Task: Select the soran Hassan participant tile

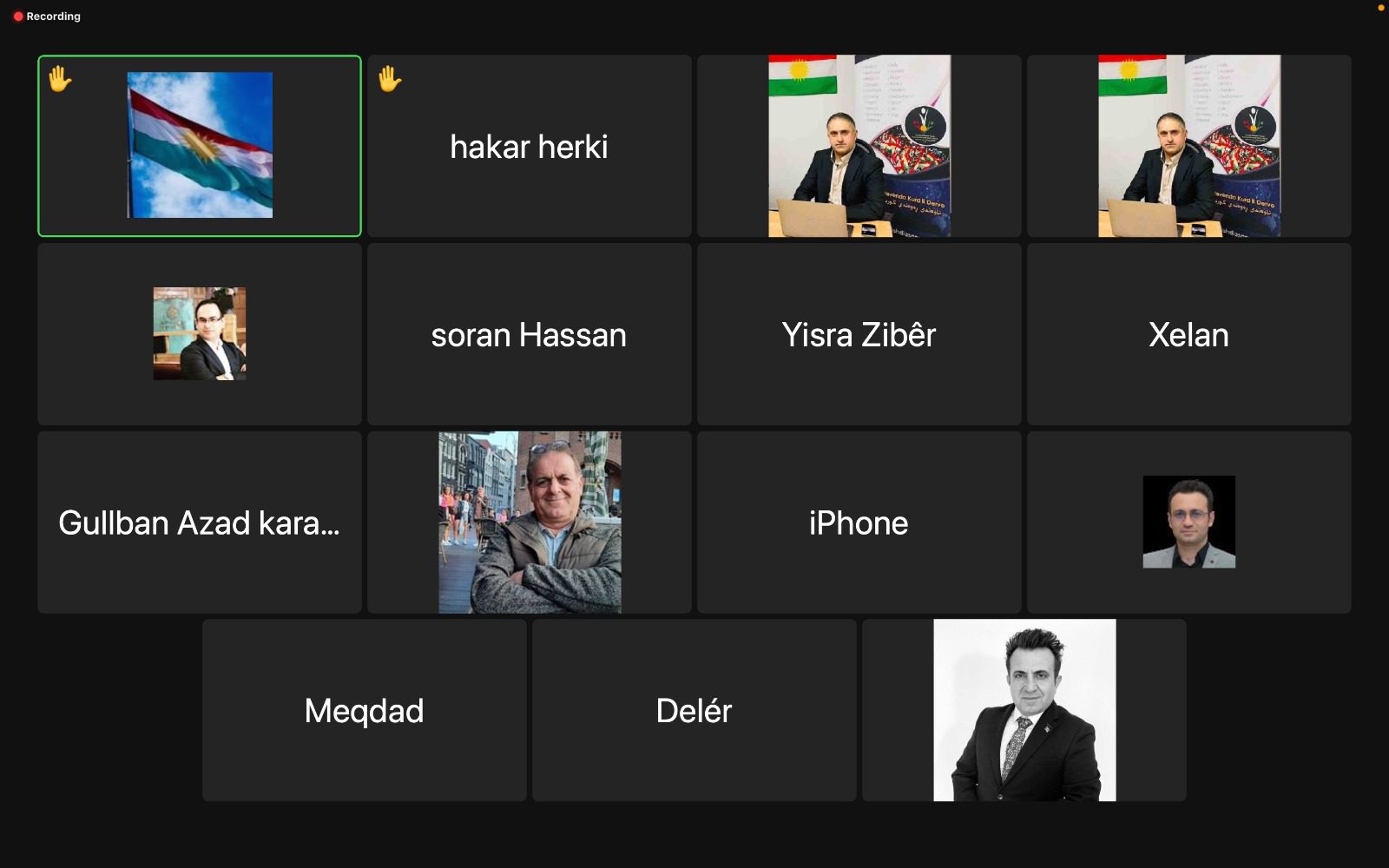Action: point(530,334)
